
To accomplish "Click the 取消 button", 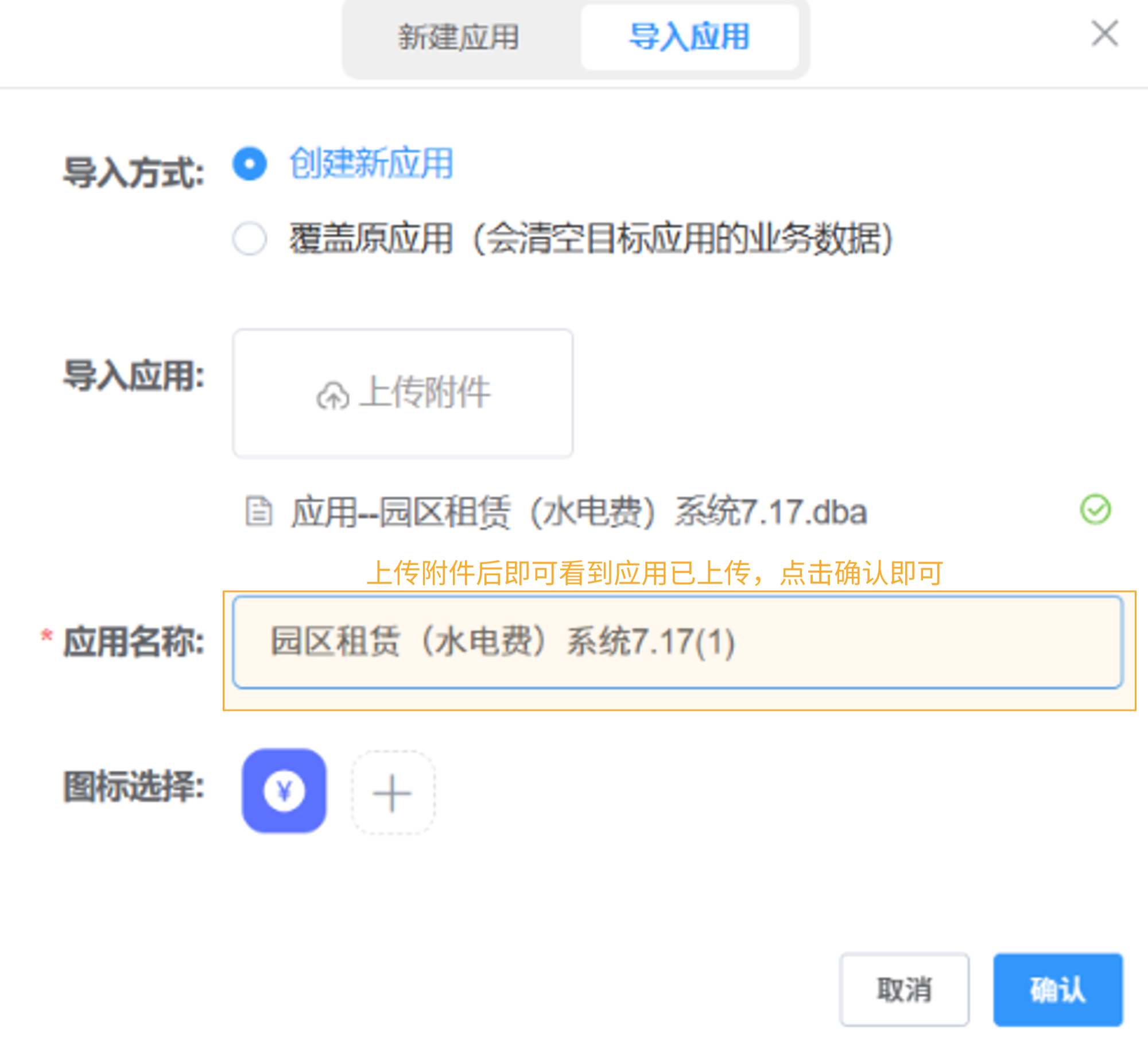I will (904, 989).
